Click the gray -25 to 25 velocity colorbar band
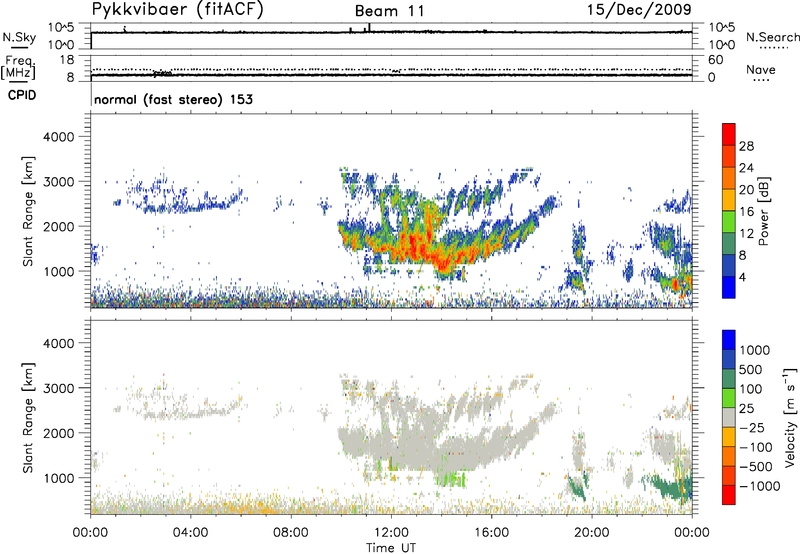This screenshot has height=554, width=800. tap(729, 417)
